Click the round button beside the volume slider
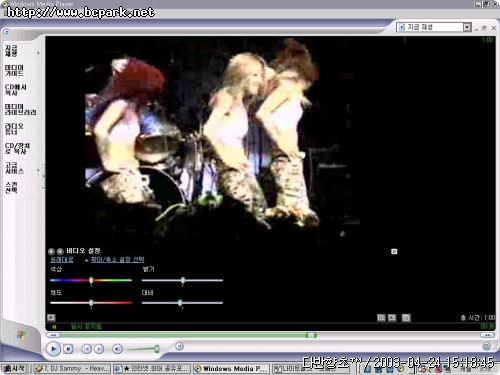The width and height of the screenshot is (500, 375). (x=179, y=346)
